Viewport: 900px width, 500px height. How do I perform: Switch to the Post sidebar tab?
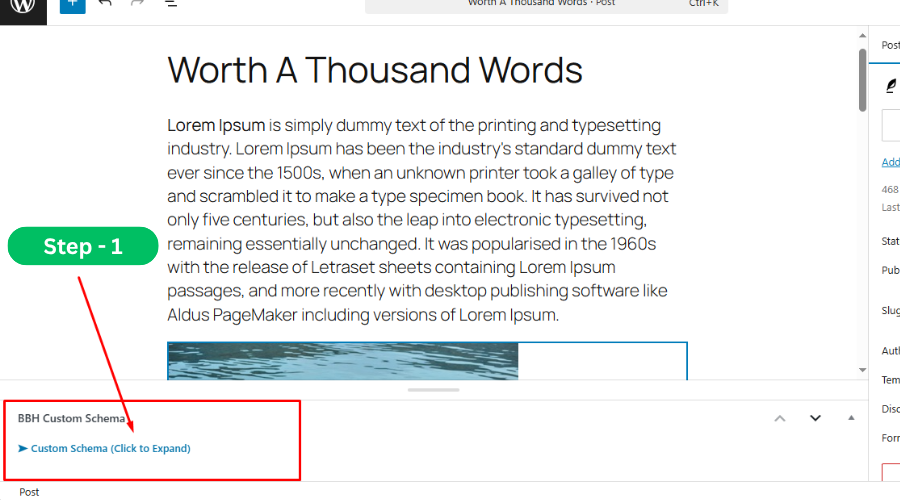pyautogui.click(x=890, y=45)
